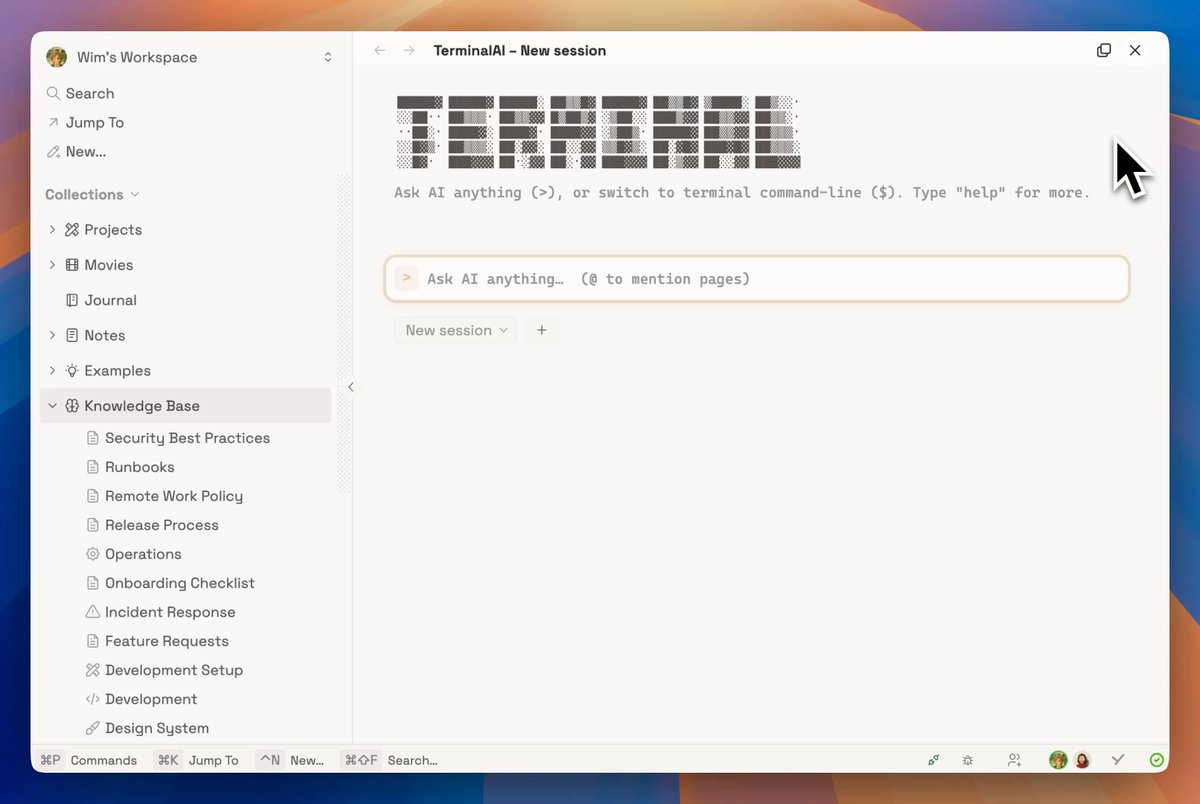Add a new session with plus button
Viewport: 1200px width, 804px height.
(x=542, y=330)
